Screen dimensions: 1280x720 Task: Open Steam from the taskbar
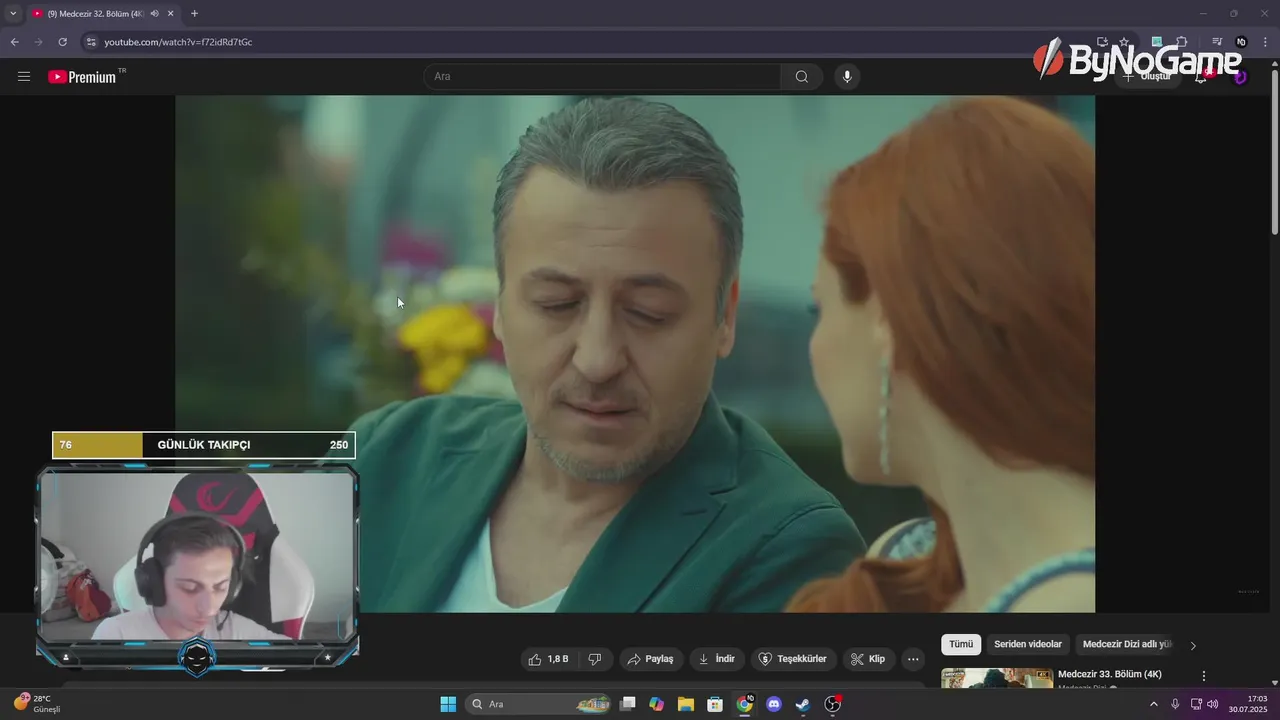[x=803, y=704]
